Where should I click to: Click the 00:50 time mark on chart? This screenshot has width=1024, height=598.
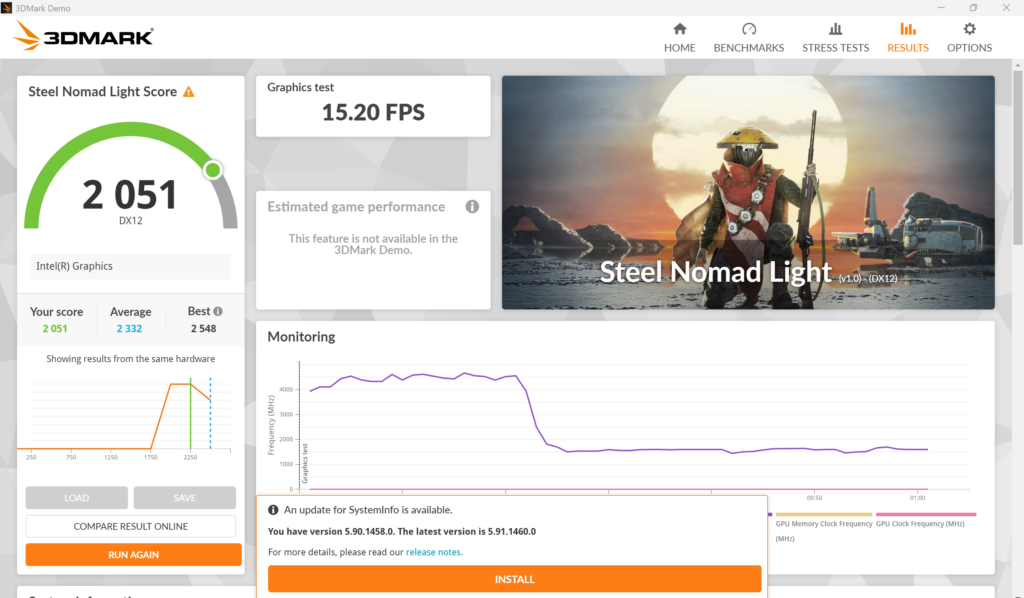click(x=814, y=497)
